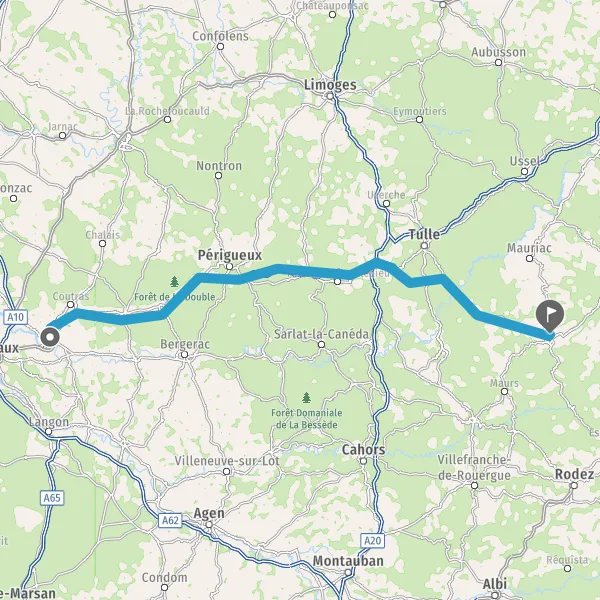Click the Montauban city label
The height and width of the screenshot is (600, 600).
[348, 561]
